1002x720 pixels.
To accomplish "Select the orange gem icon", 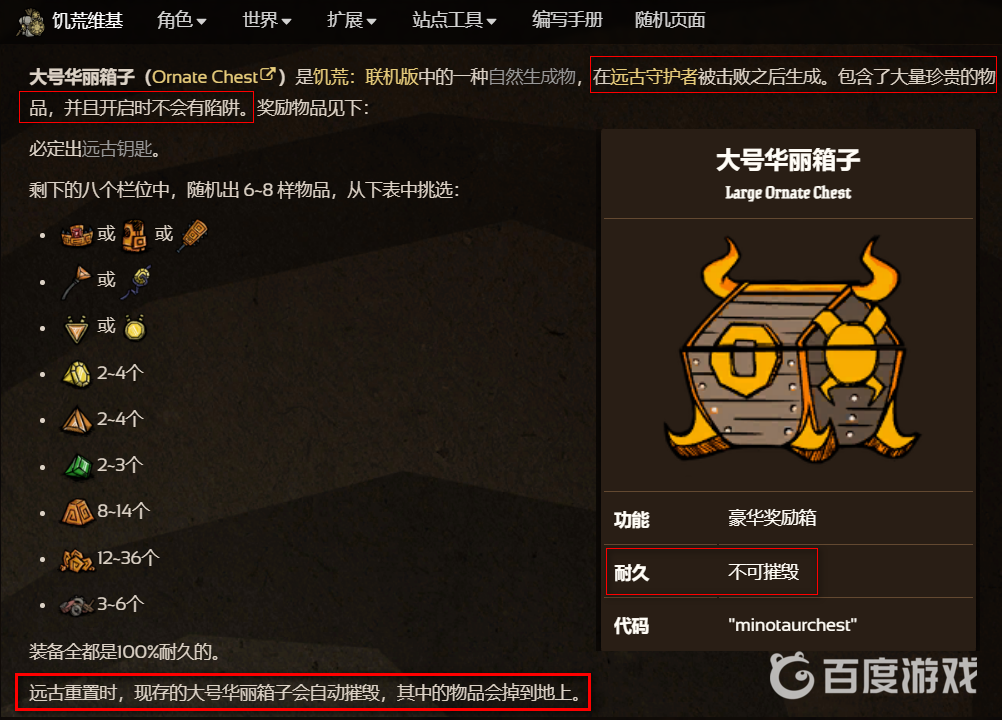I will coord(77,420).
